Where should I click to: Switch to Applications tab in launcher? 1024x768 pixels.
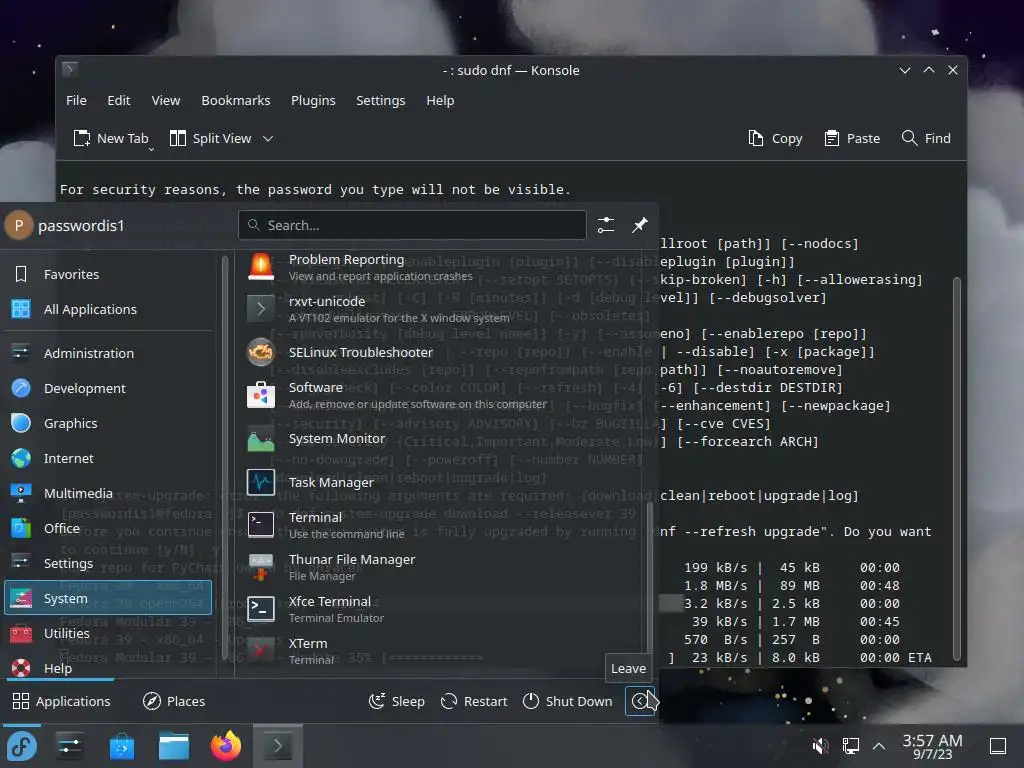[x=62, y=701]
